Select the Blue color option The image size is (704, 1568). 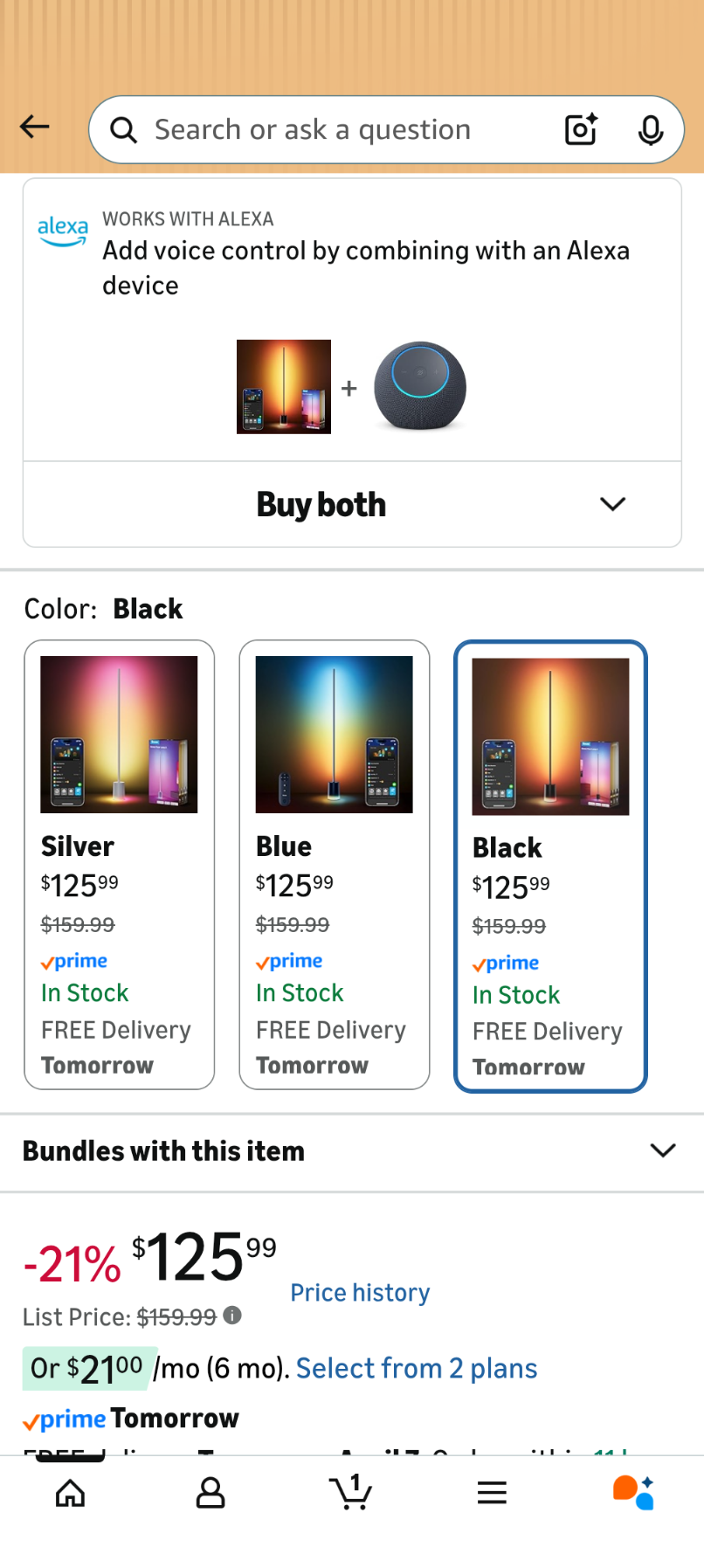pyautogui.click(x=335, y=864)
